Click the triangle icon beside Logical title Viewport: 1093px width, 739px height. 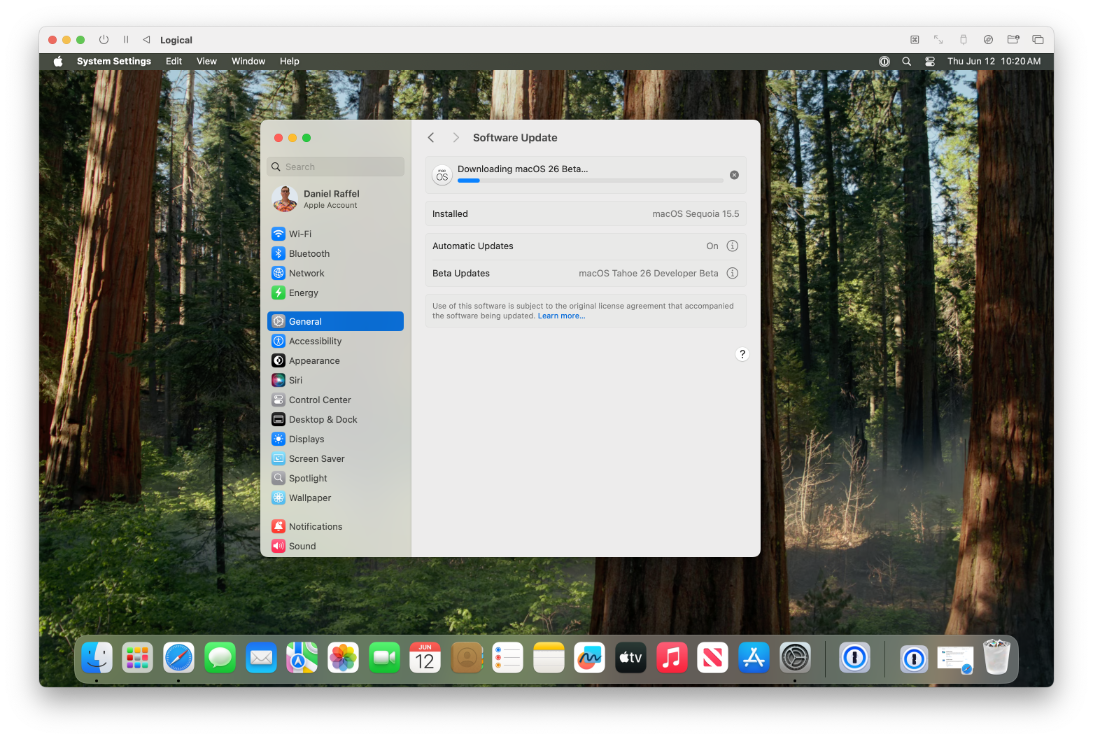point(146,40)
